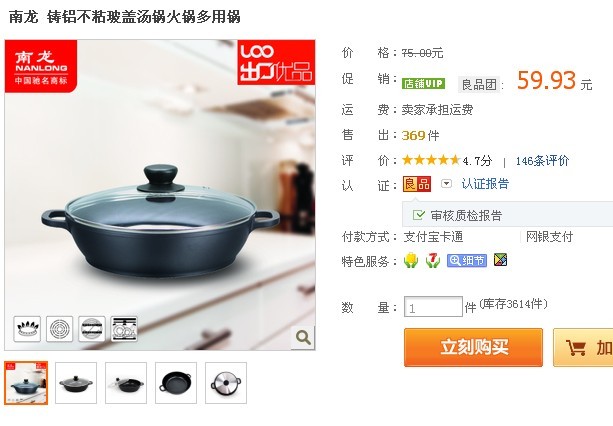Viewport: 613px width, 426px height.
Task: Click the 立刻购买 buy now button
Action: pos(473,347)
